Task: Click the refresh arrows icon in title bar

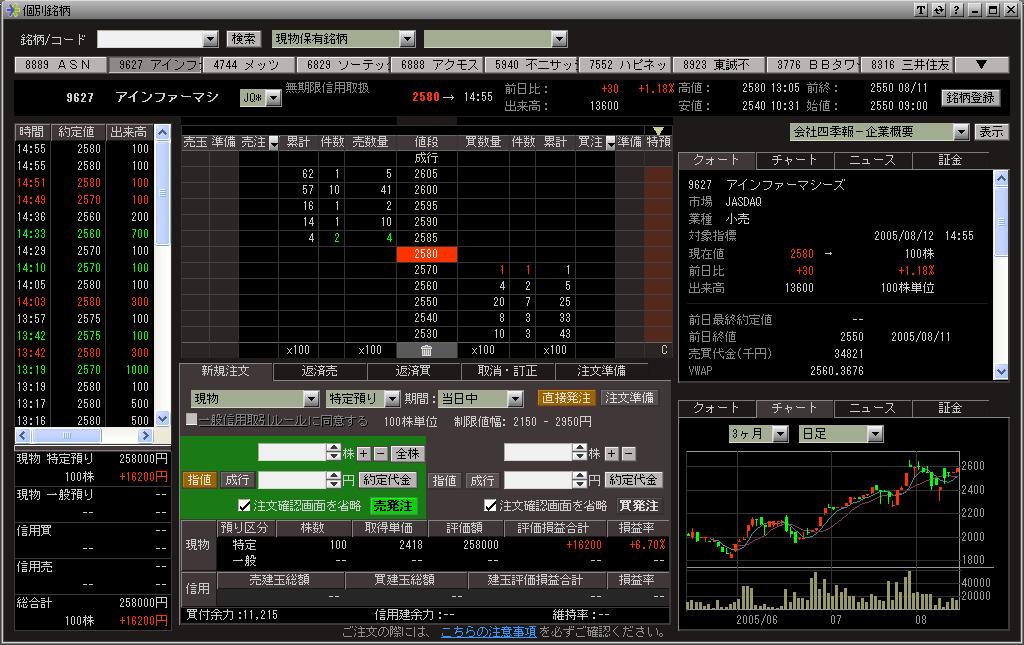Action: pos(938,10)
